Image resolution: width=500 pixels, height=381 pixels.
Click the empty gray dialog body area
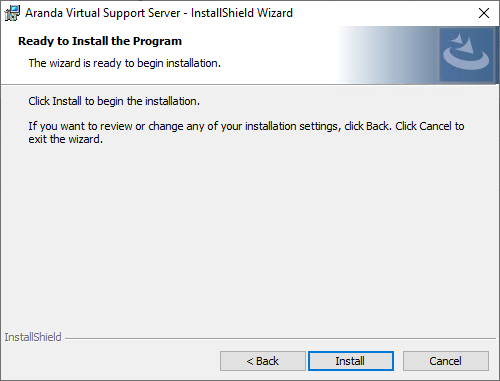pos(250,233)
